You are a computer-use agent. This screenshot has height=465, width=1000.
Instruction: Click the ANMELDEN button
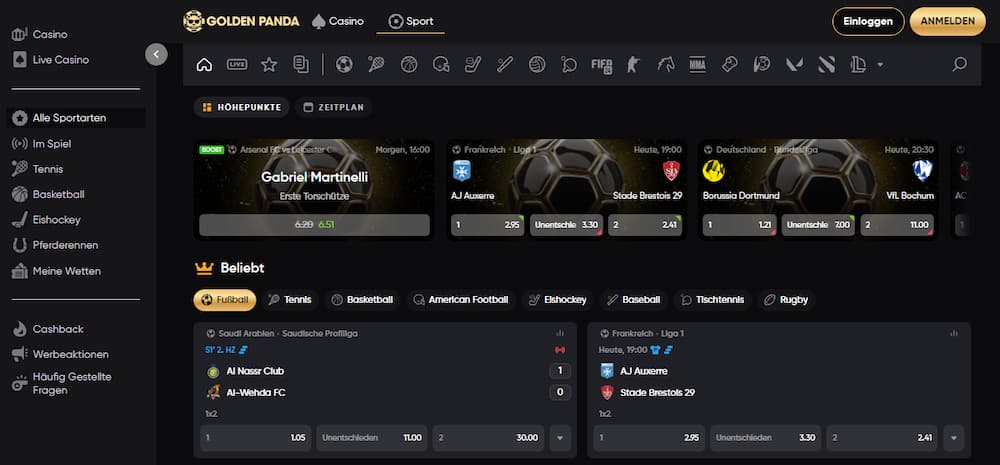tap(948, 21)
